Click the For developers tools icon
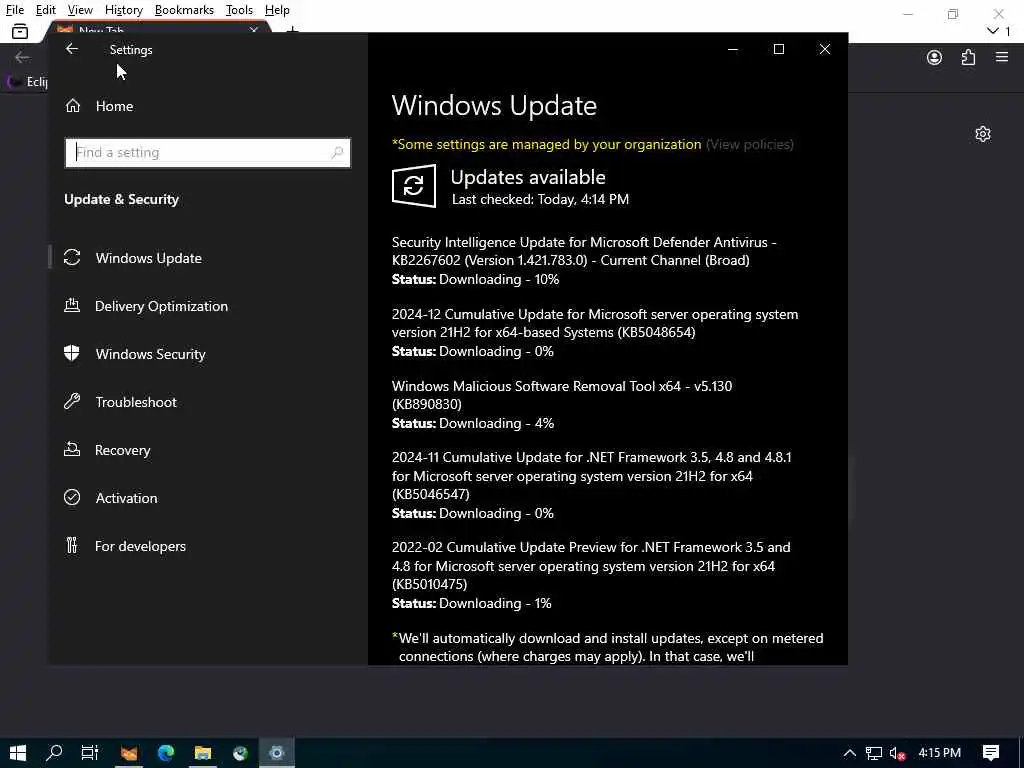 (x=72, y=545)
